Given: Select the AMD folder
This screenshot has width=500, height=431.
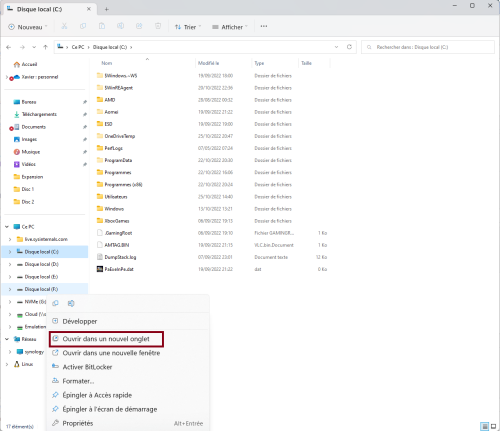Looking at the screenshot, I should (110, 100).
